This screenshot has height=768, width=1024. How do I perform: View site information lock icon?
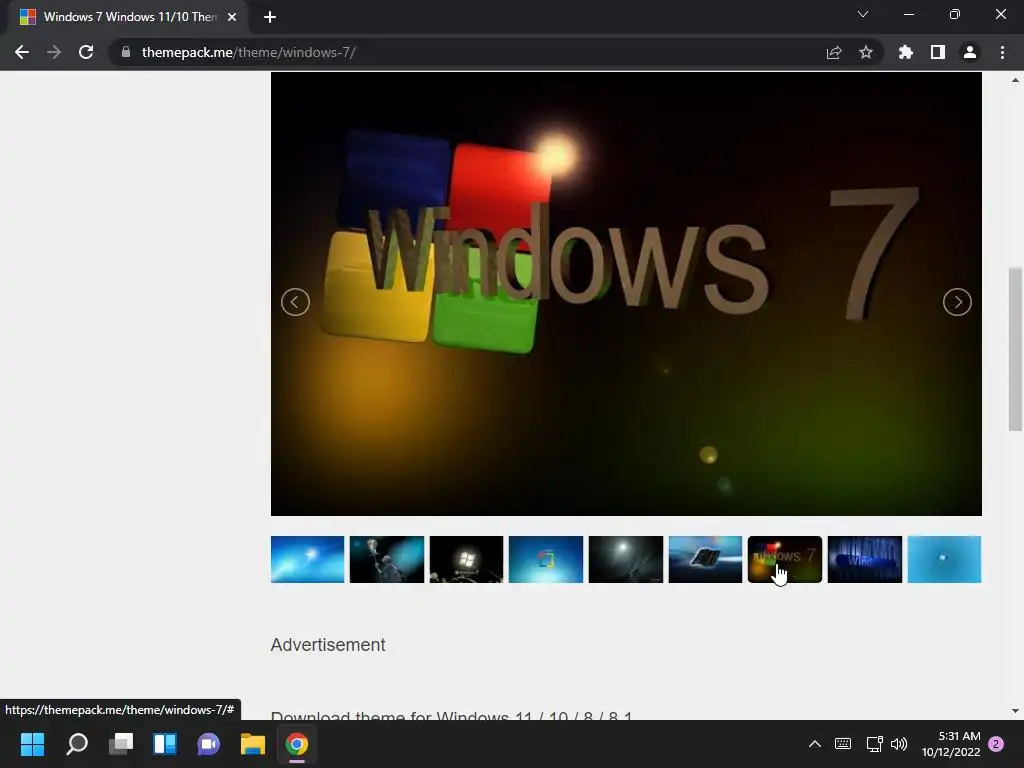[125, 52]
